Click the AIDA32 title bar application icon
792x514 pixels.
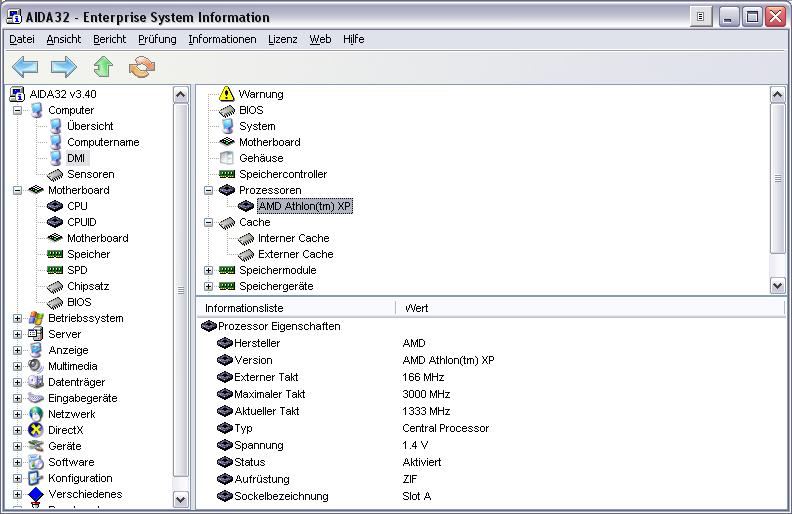(14, 17)
